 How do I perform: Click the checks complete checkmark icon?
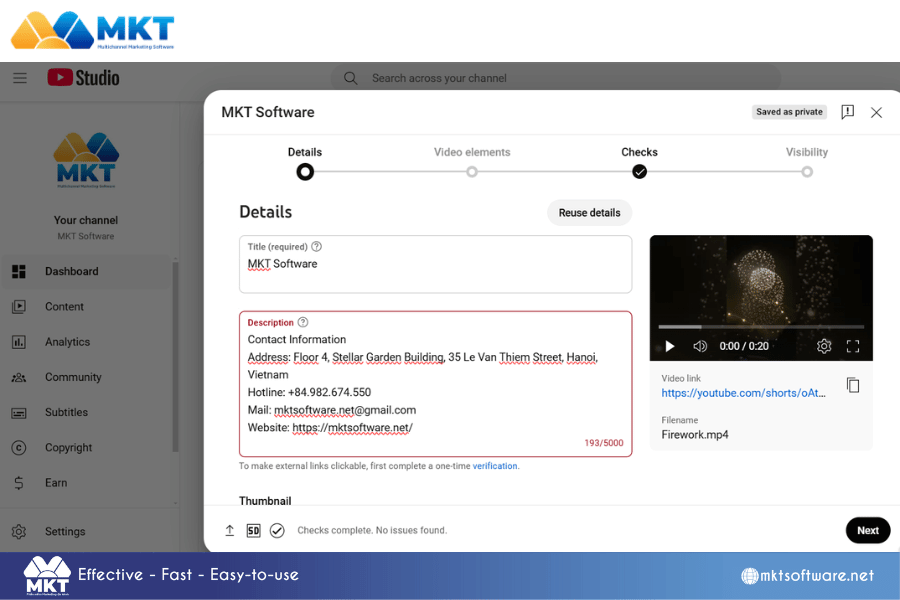point(277,531)
